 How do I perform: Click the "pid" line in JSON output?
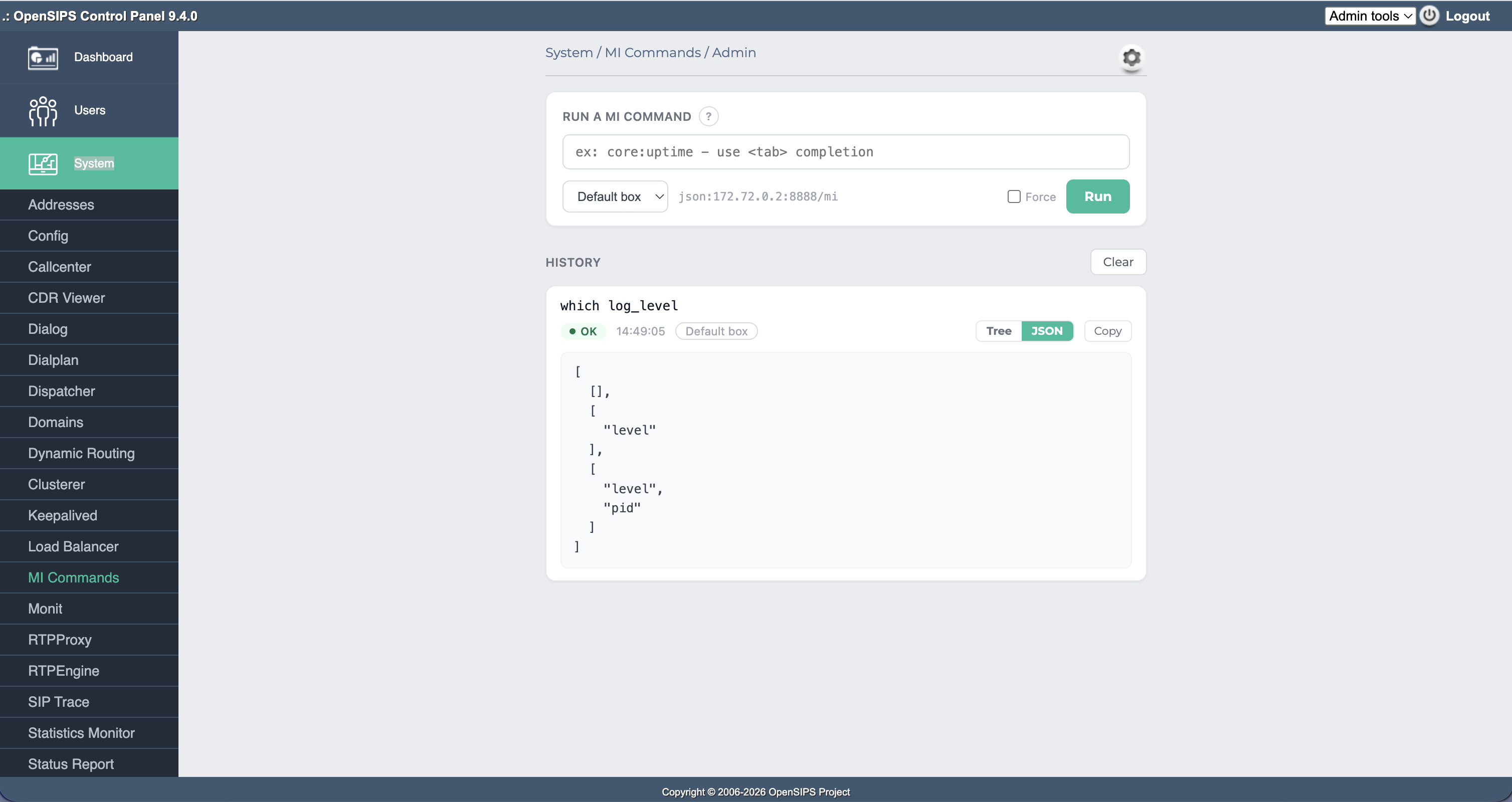[622, 508]
